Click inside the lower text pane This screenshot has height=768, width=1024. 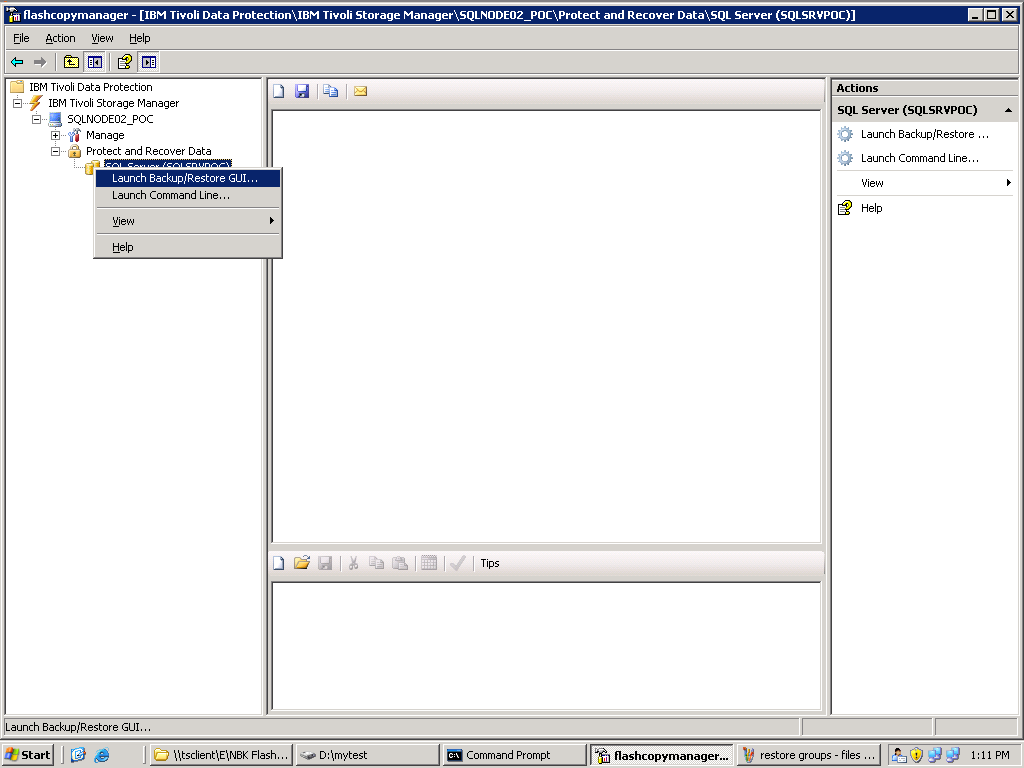pos(546,645)
